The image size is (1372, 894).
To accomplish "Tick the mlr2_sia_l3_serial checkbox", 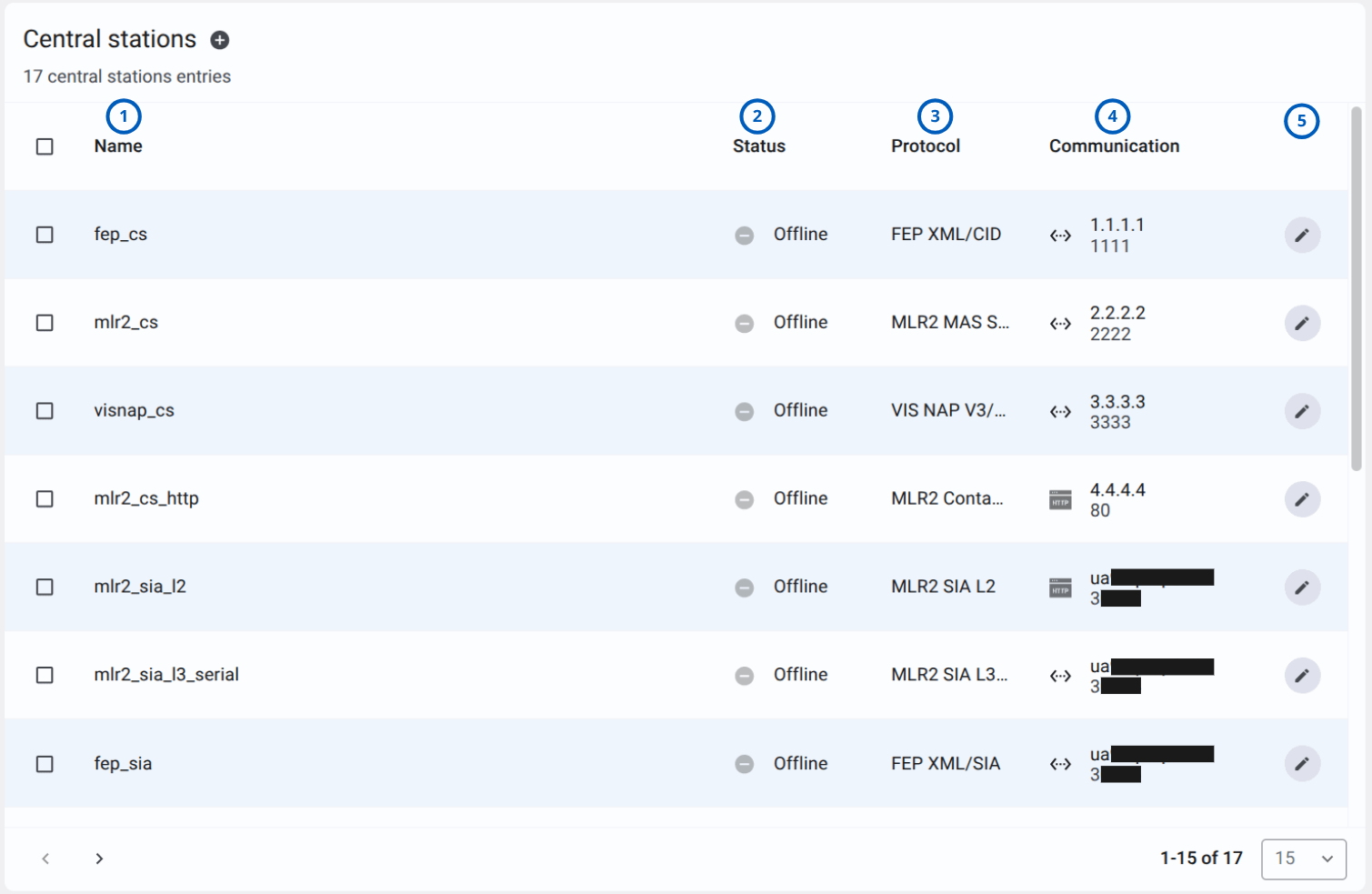I will tap(45, 675).
